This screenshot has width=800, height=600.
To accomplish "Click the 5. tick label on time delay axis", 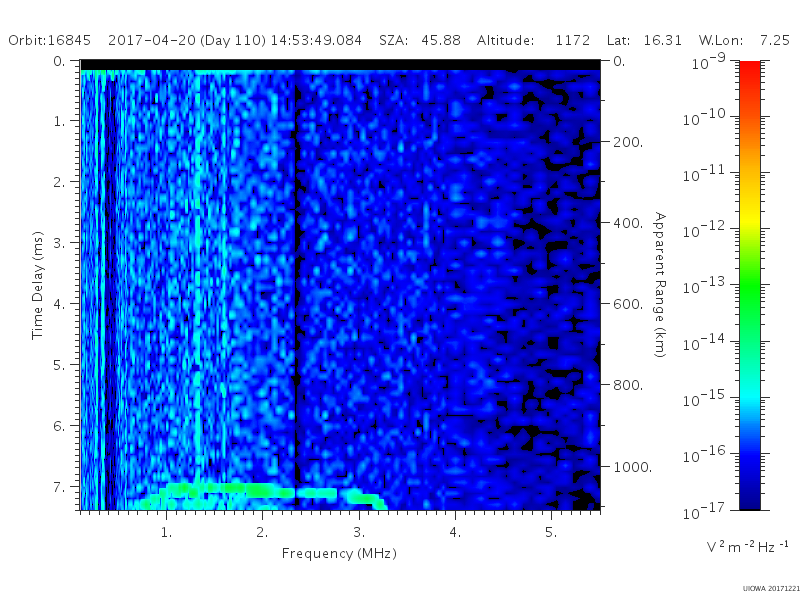I will tap(59, 365).
